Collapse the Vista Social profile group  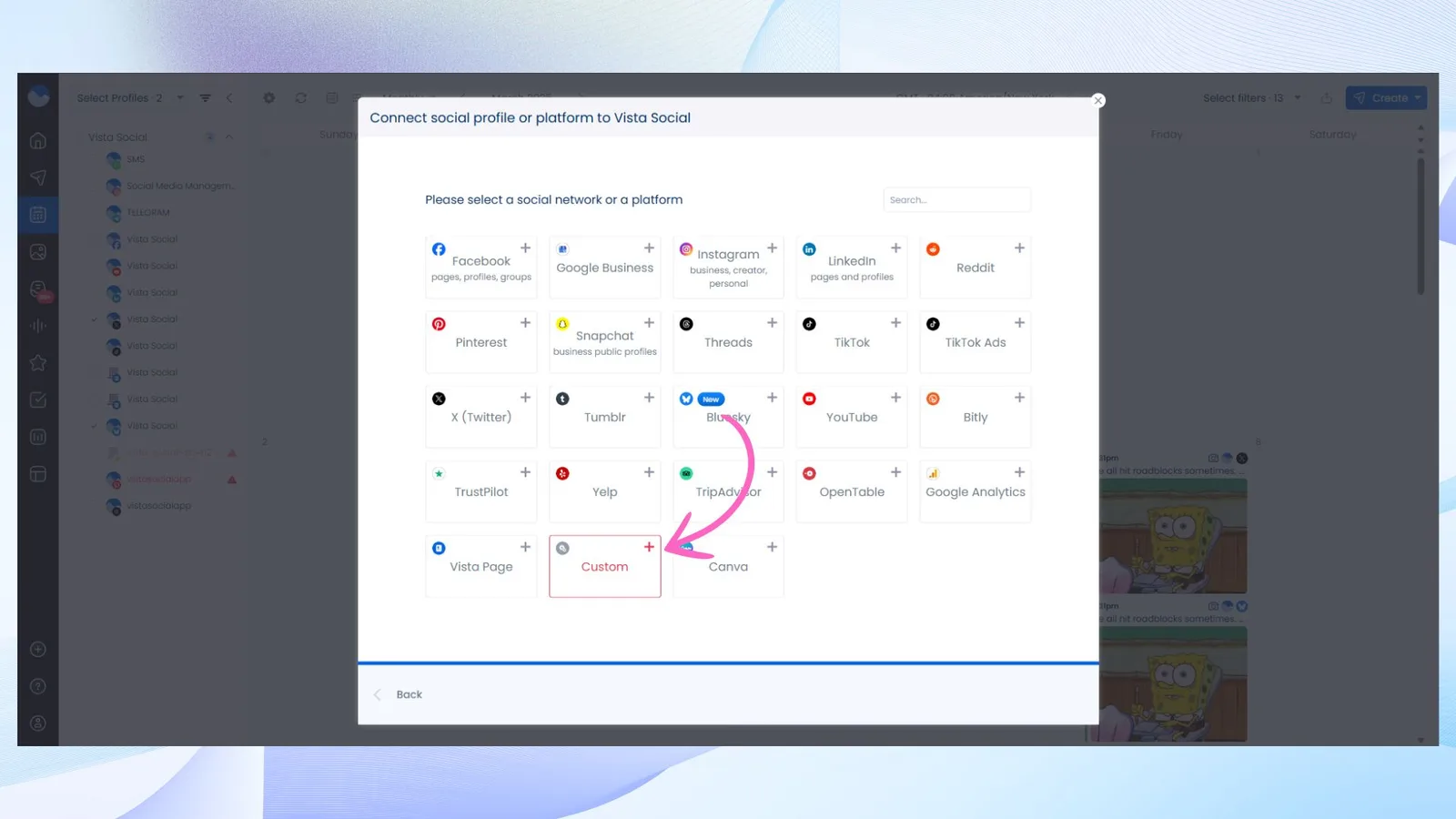tap(229, 137)
